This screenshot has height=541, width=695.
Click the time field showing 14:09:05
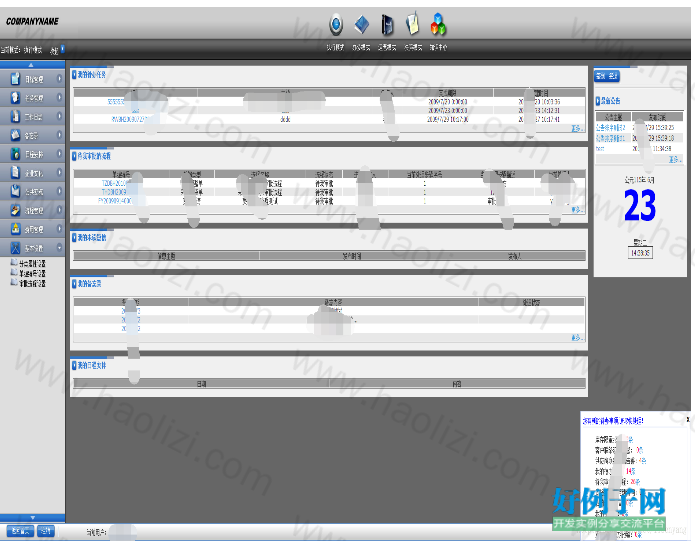point(640,253)
